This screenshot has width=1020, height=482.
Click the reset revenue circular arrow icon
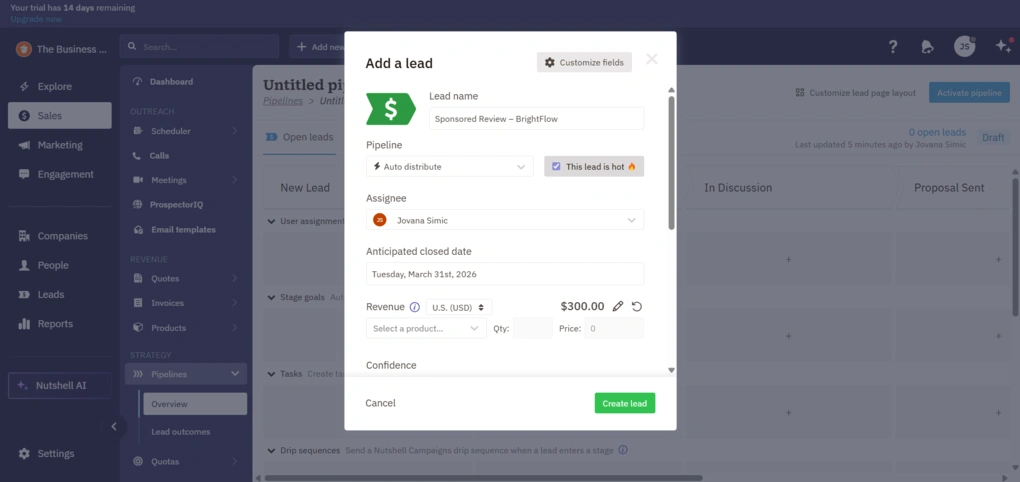(637, 307)
